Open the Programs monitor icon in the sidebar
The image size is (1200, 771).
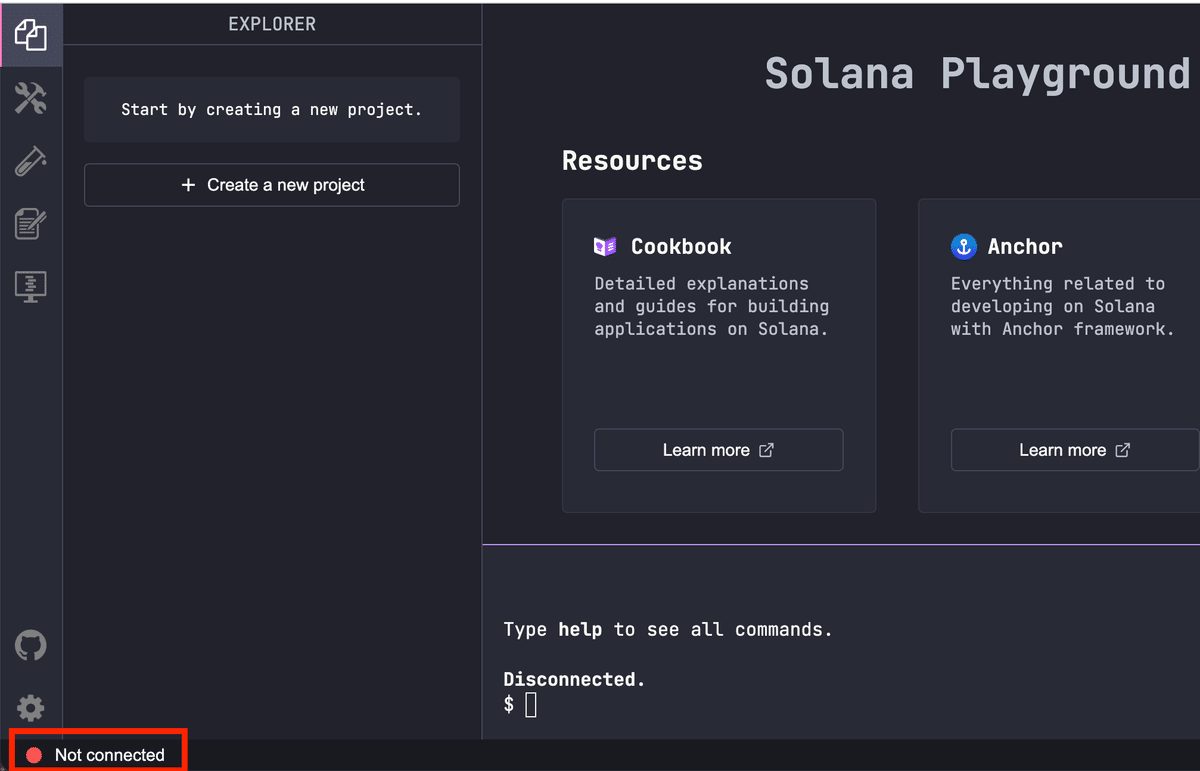pyautogui.click(x=31, y=286)
